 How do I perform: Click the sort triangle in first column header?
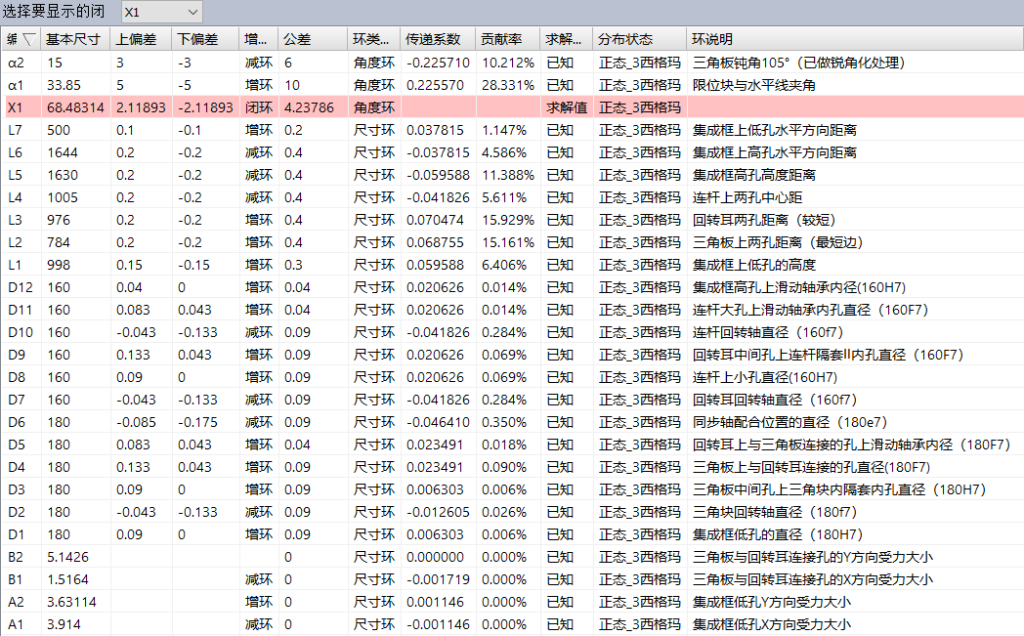click(29, 40)
